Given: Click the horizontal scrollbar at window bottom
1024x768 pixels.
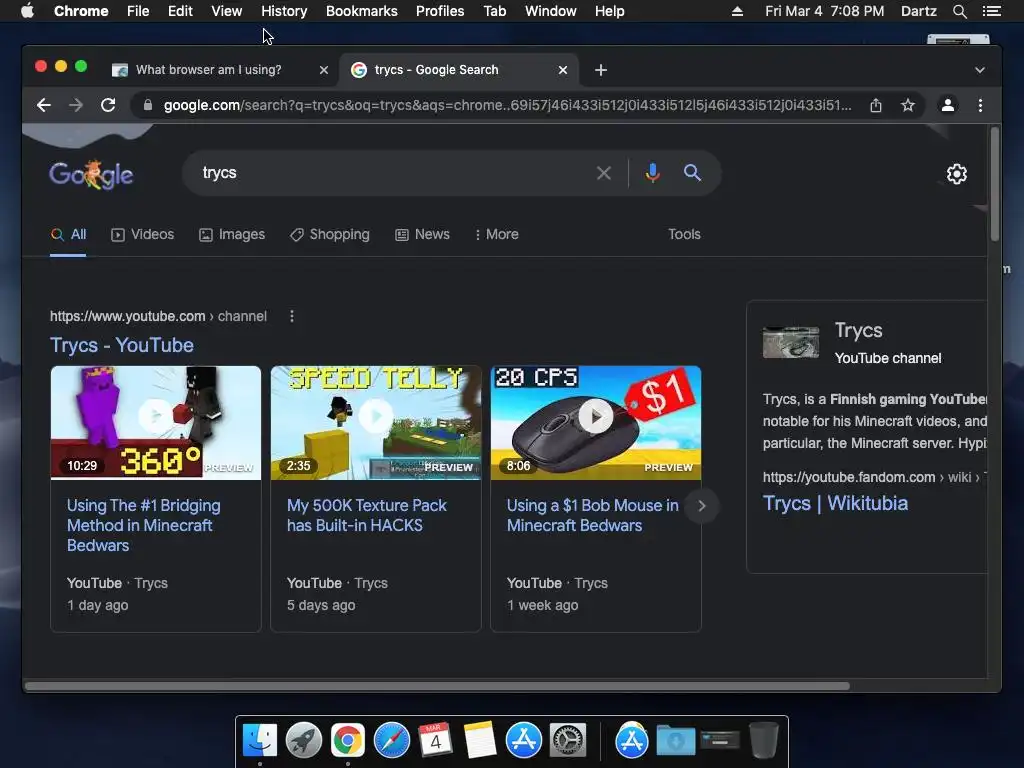Looking at the screenshot, I should tap(437, 686).
